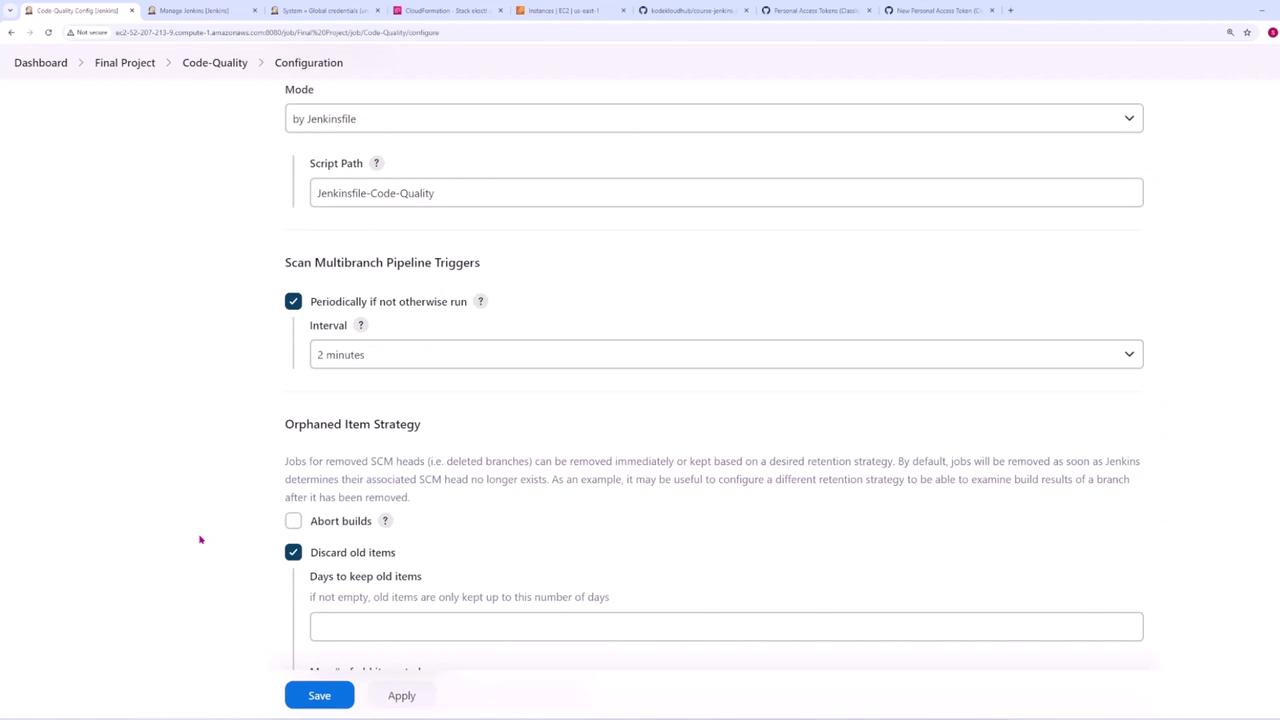
Task: Show help for Abort builds
Action: click(385, 521)
